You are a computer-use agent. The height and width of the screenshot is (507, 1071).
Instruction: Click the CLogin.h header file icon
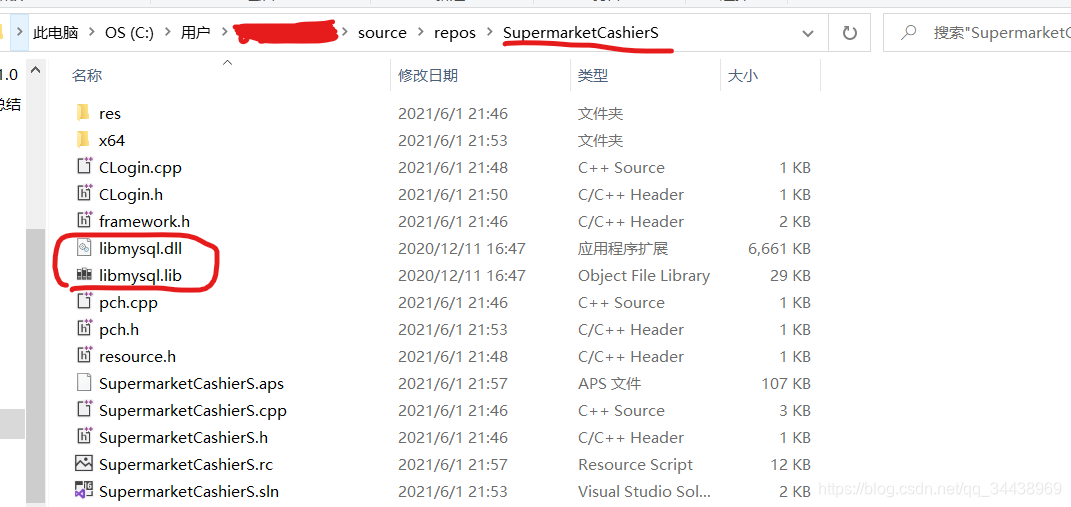pyautogui.click(x=83, y=194)
